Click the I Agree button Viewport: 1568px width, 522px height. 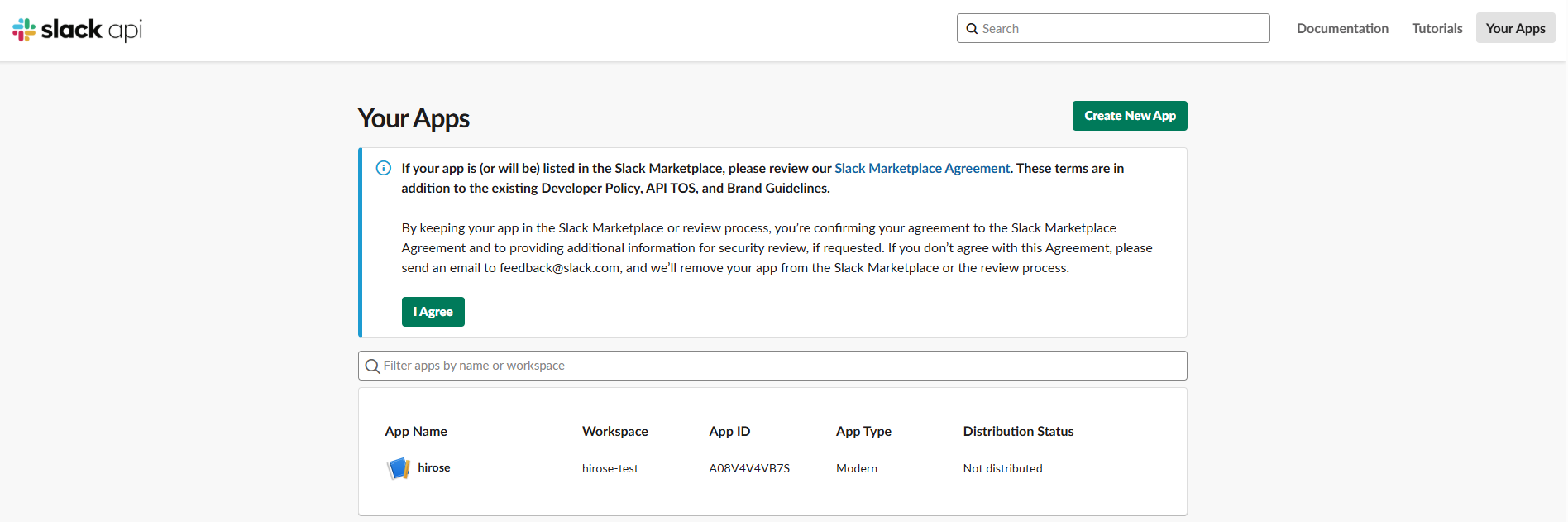tap(433, 312)
